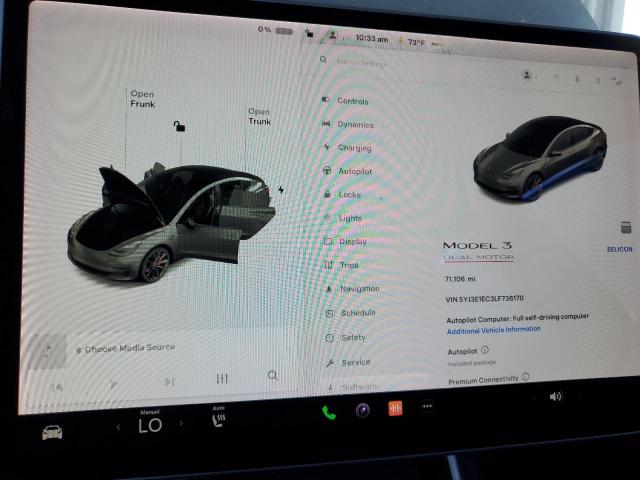Tap the clock Schedule icon
This screenshot has width=640, height=480.
329,313
